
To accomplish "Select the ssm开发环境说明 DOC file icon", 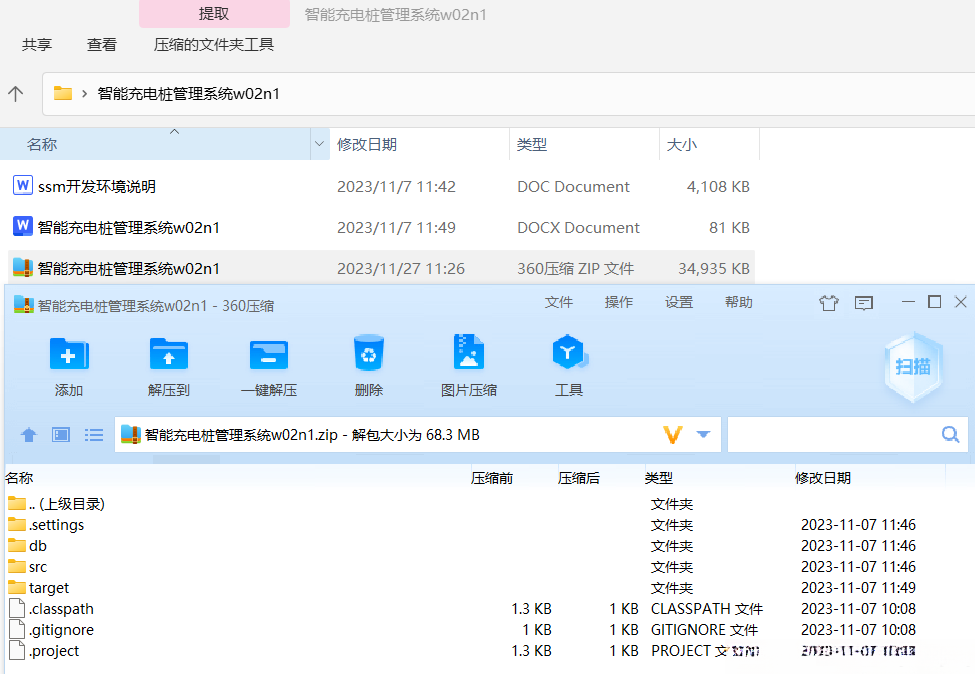I will 23,185.
